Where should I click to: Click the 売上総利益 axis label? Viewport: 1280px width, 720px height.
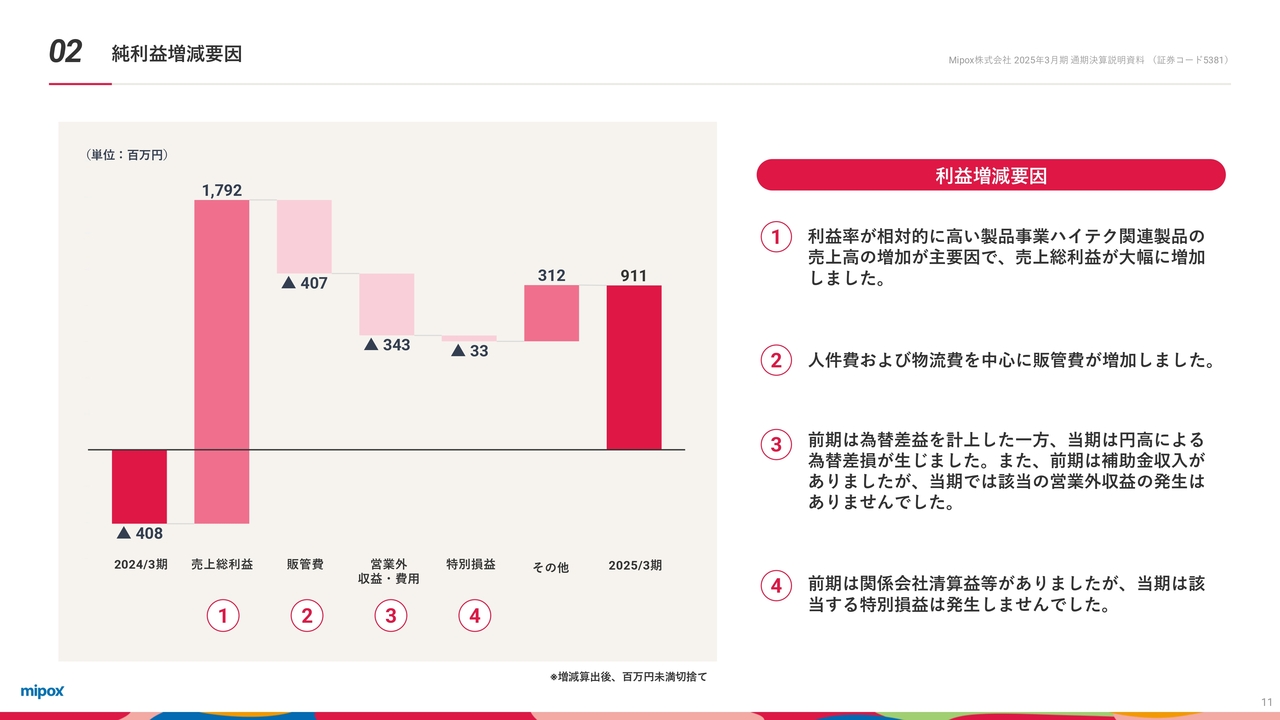222,565
